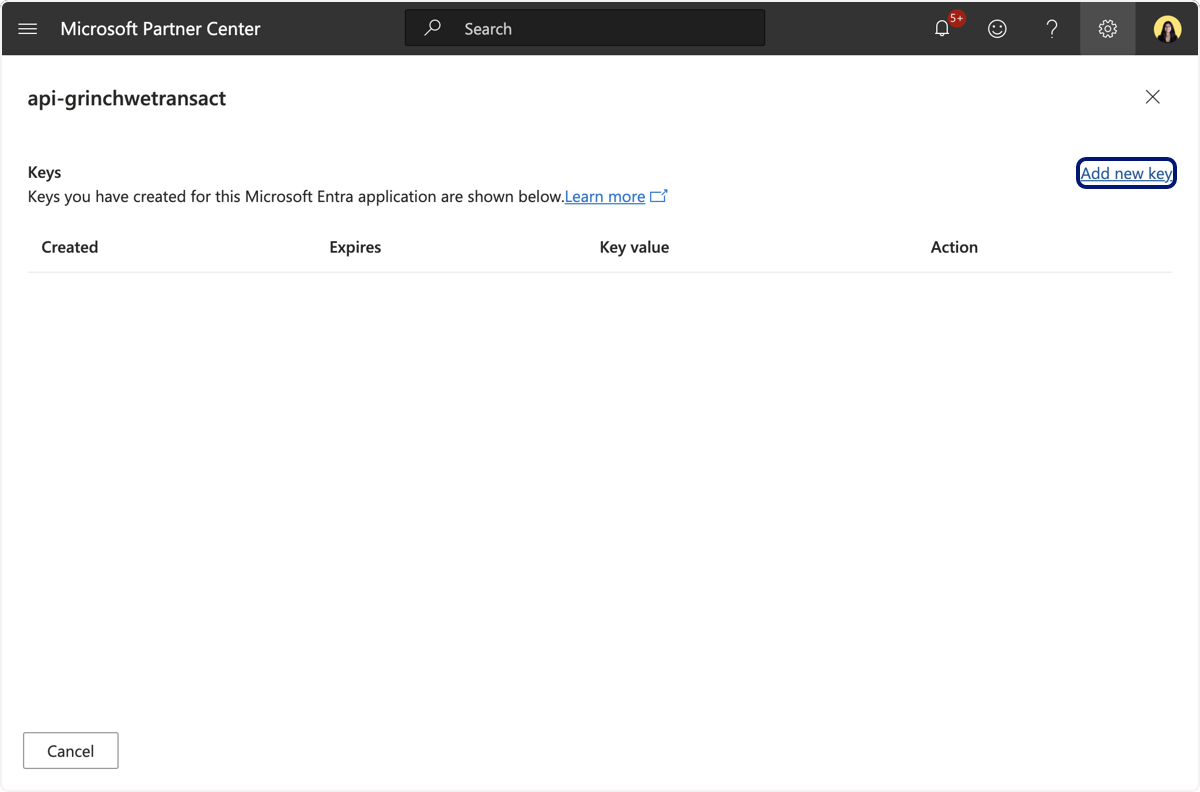The width and height of the screenshot is (1200, 792).
Task: Open the Learn more link
Action: (605, 196)
